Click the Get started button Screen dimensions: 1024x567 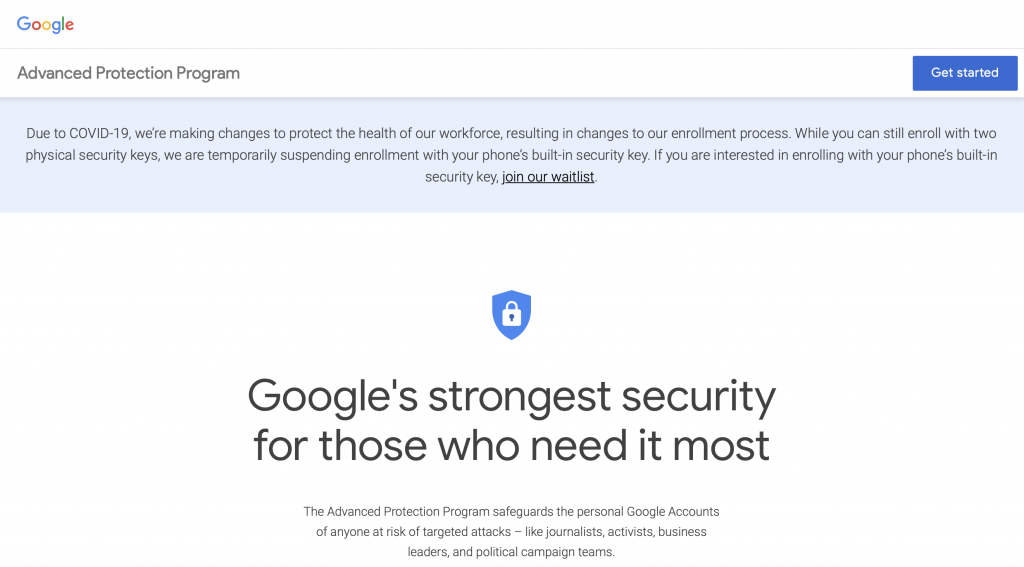click(965, 73)
